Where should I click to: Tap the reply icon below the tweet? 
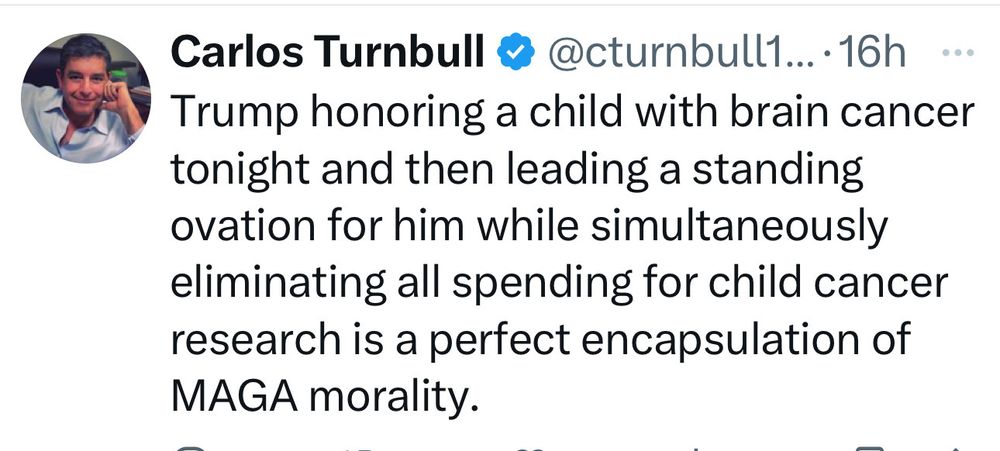click(x=189, y=448)
